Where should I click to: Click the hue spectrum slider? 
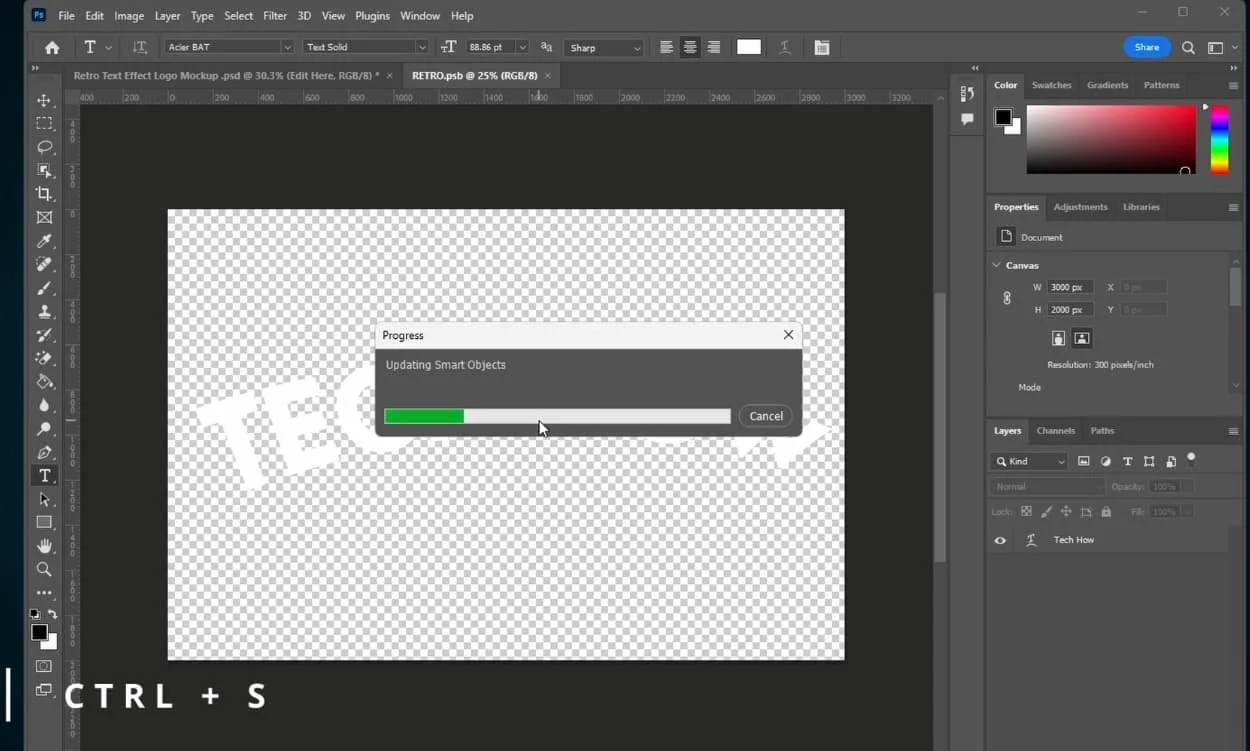click(x=1219, y=139)
